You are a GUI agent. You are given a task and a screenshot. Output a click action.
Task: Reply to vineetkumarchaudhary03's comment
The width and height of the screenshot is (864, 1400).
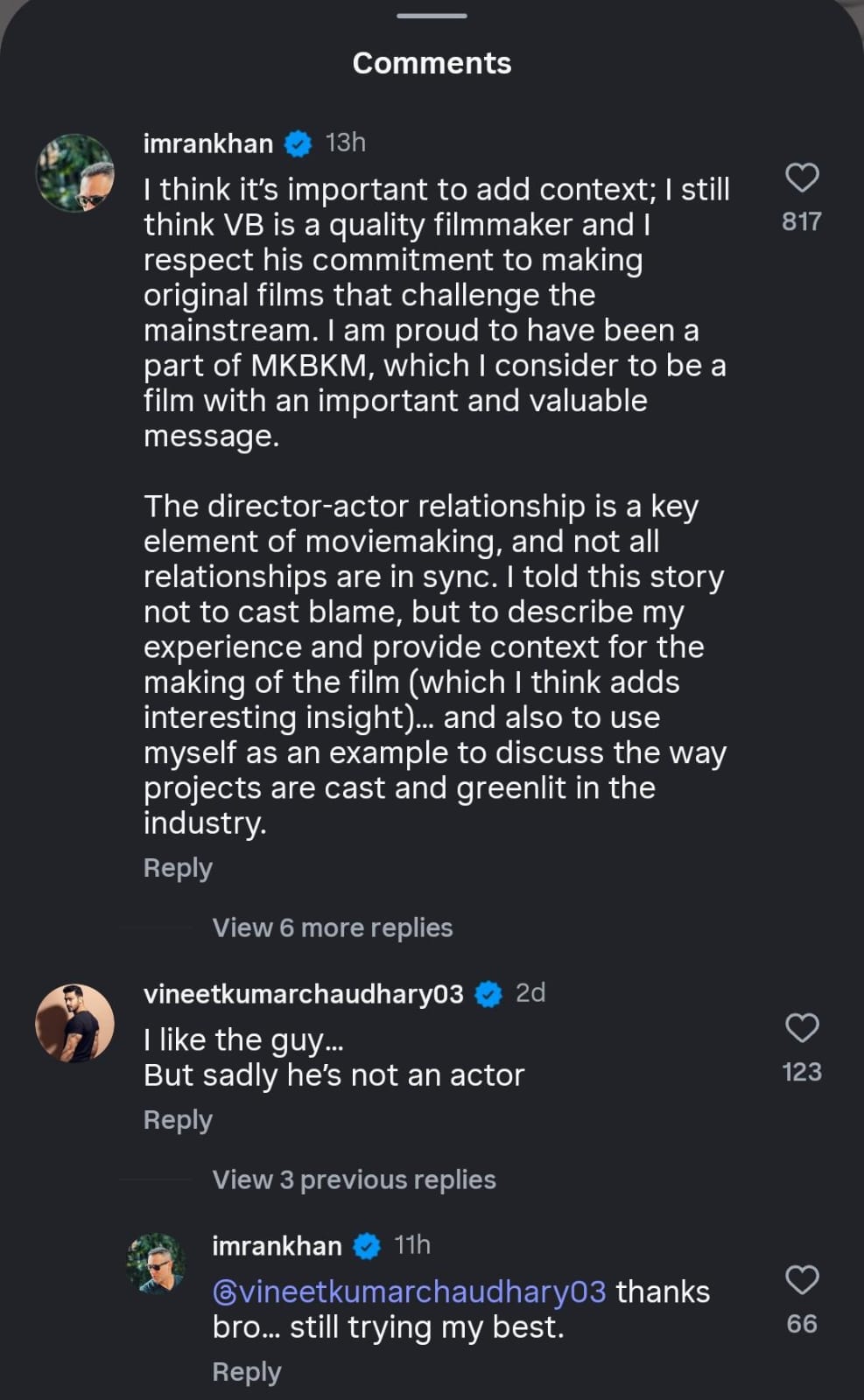(x=178, y=1120)
